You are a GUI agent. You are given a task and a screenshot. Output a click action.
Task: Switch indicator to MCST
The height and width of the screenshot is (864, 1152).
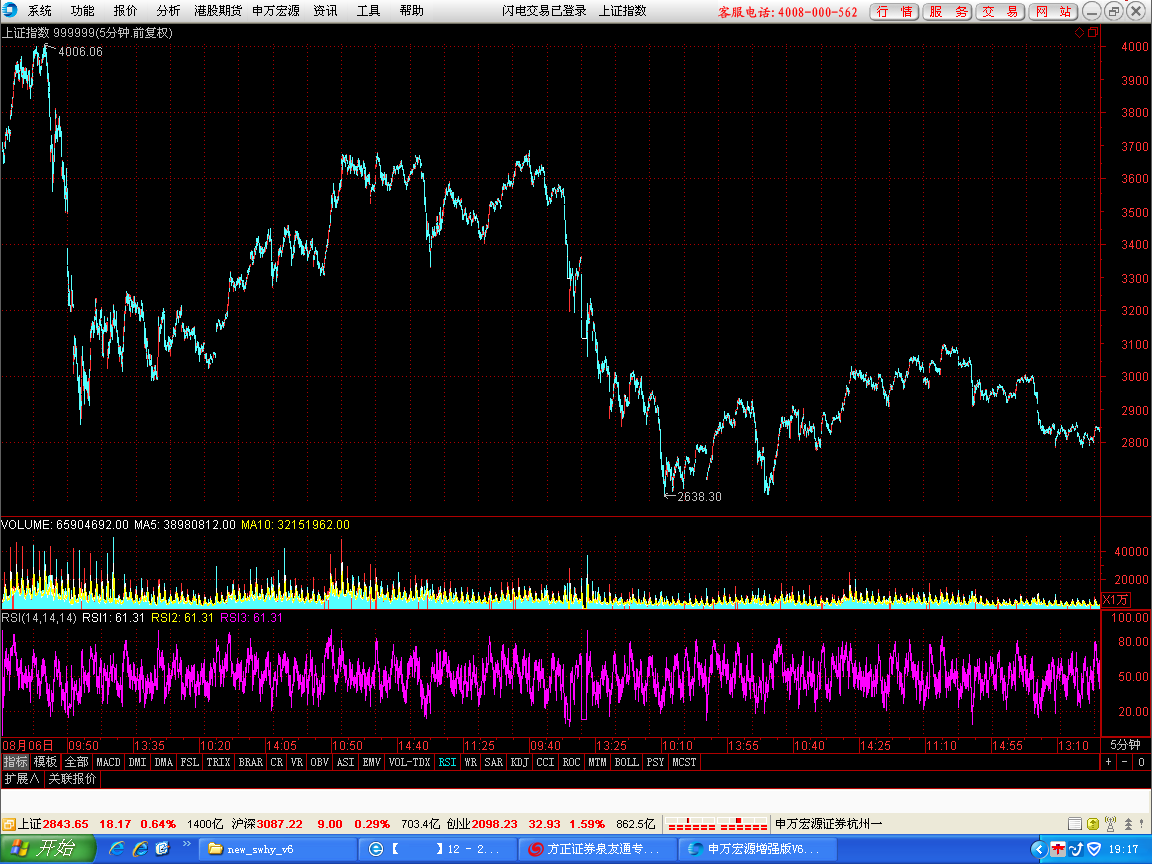[684, 762]
